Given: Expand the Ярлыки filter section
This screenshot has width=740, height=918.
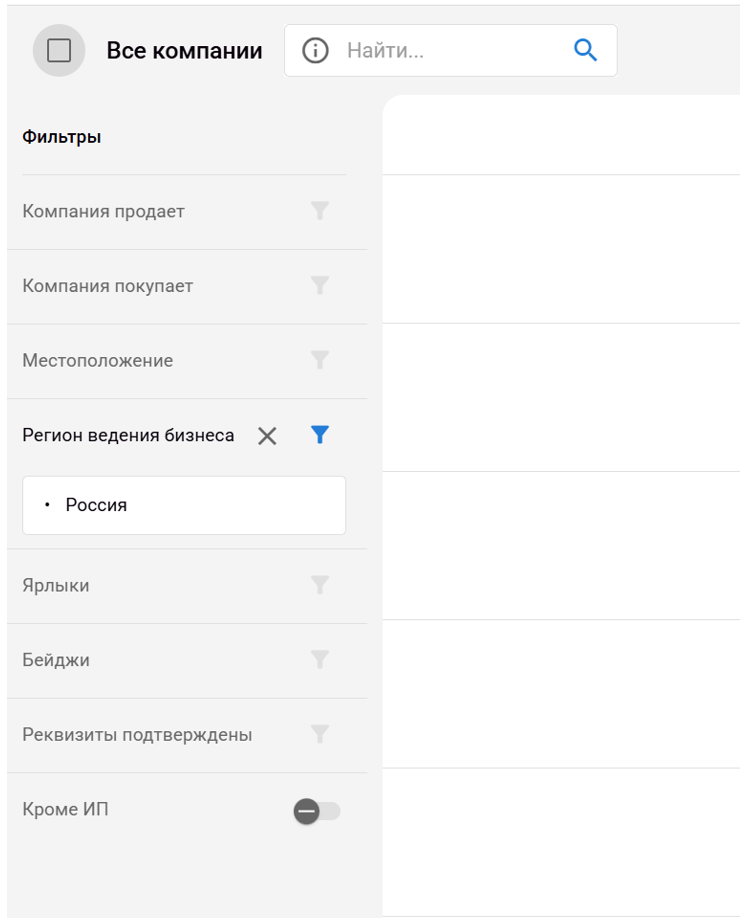Looking at the screenshot, I should pyautogui.click(x=56, y=586).
